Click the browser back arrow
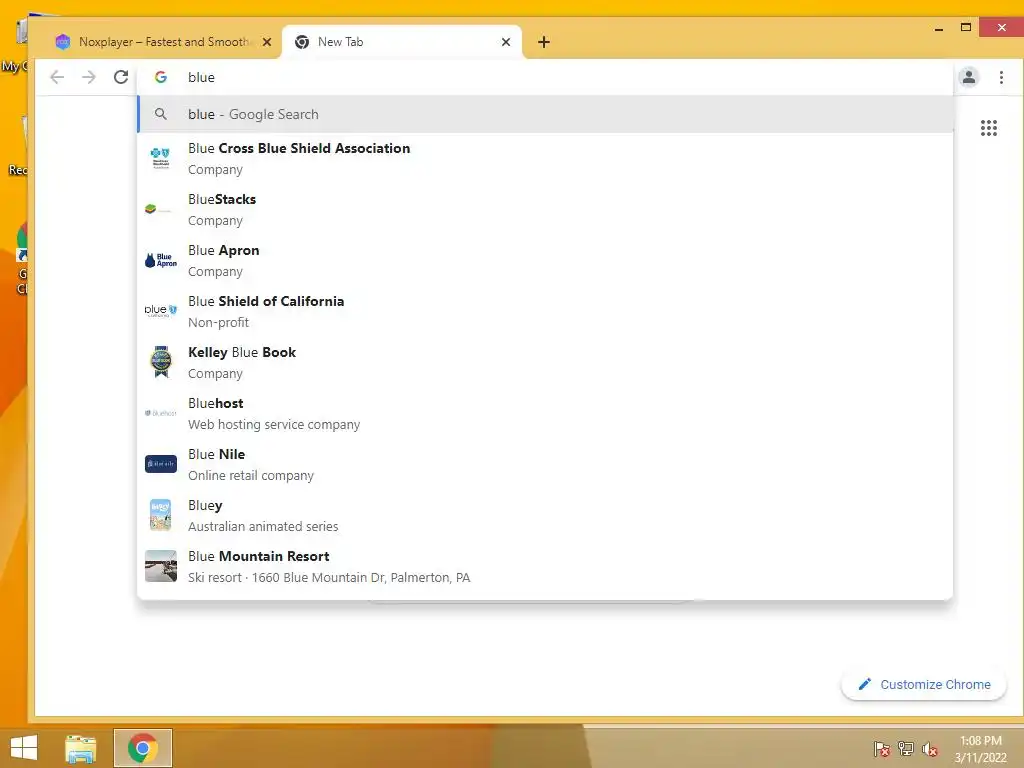Image resolution: width=1024 pixels, height=768 pixels. point(57,77)
